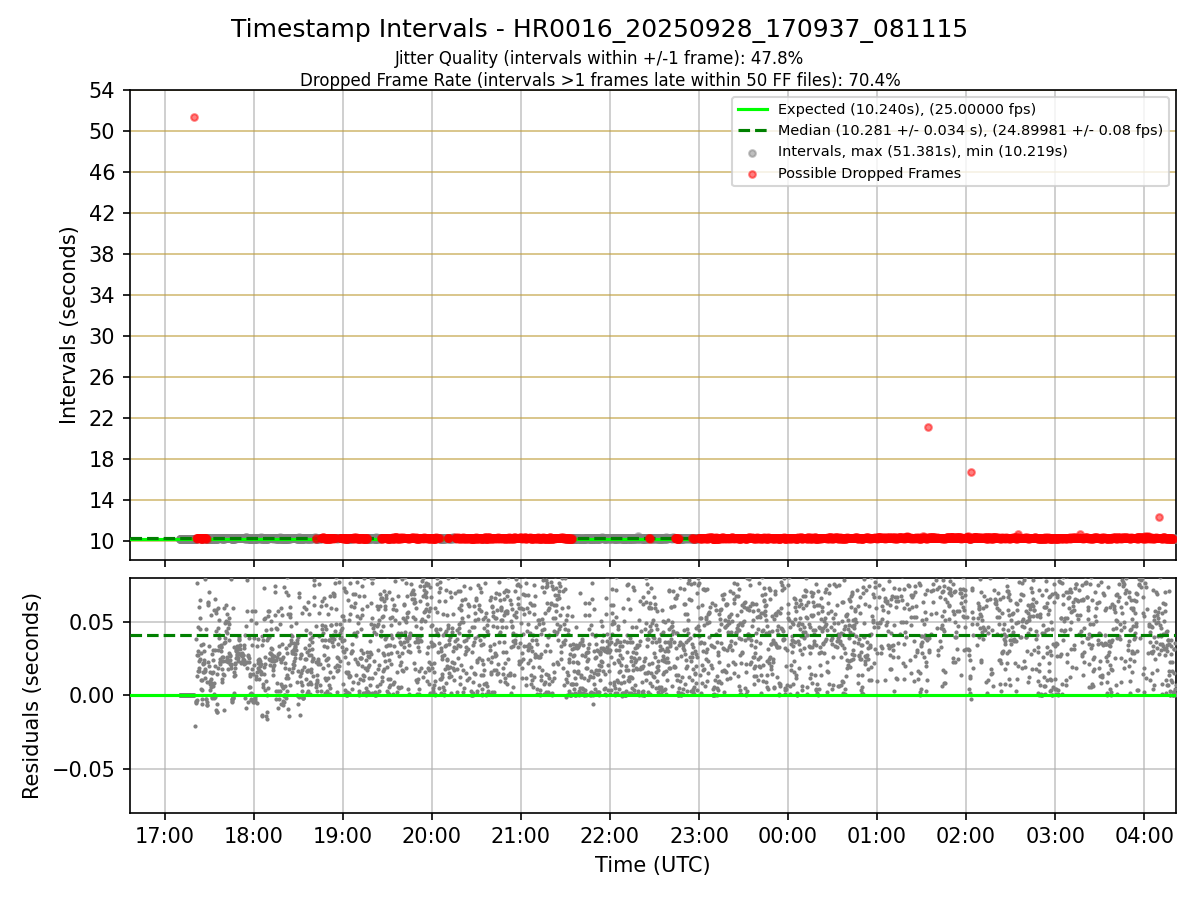Click the solid green line swatch in legend
This screenshot has width=1200, height=900.
(x=753, y=109)
